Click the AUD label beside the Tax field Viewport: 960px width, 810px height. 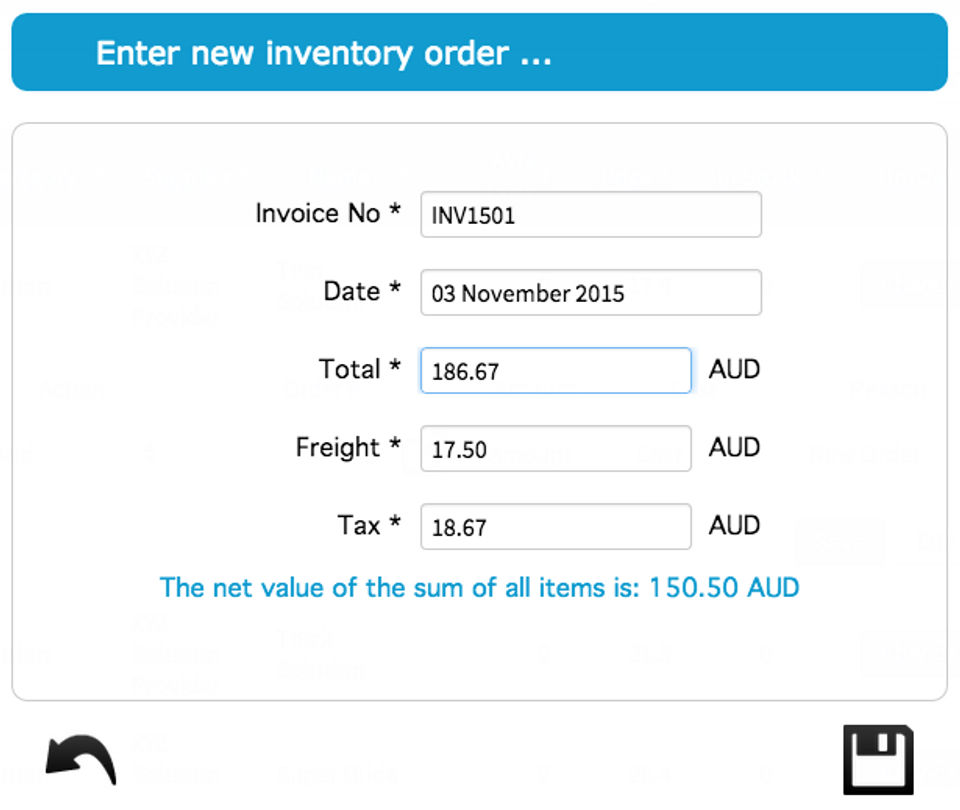(734, 526)
